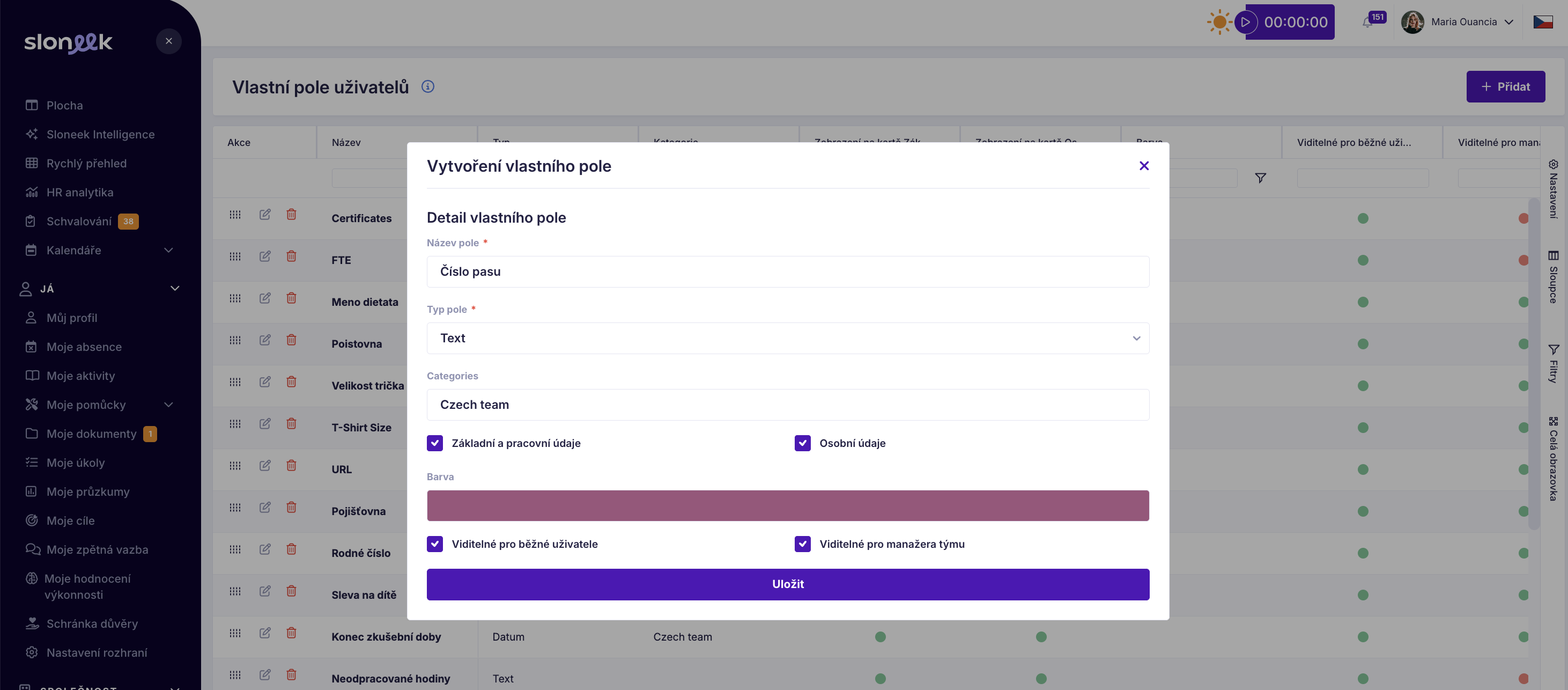1568x690 pixels.
Task: Go to HR analytika menu item
Action: pyautogui.click(x=80, y=193)
